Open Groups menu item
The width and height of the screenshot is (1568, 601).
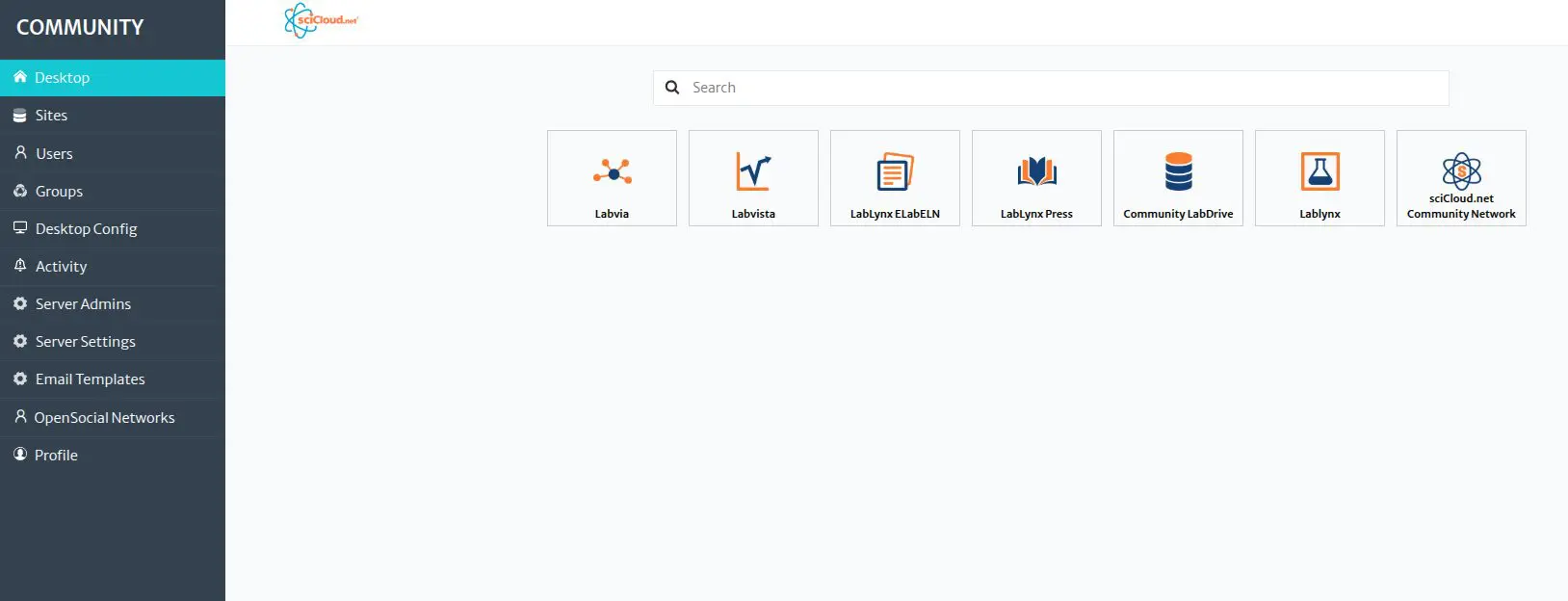coord(113,191)
